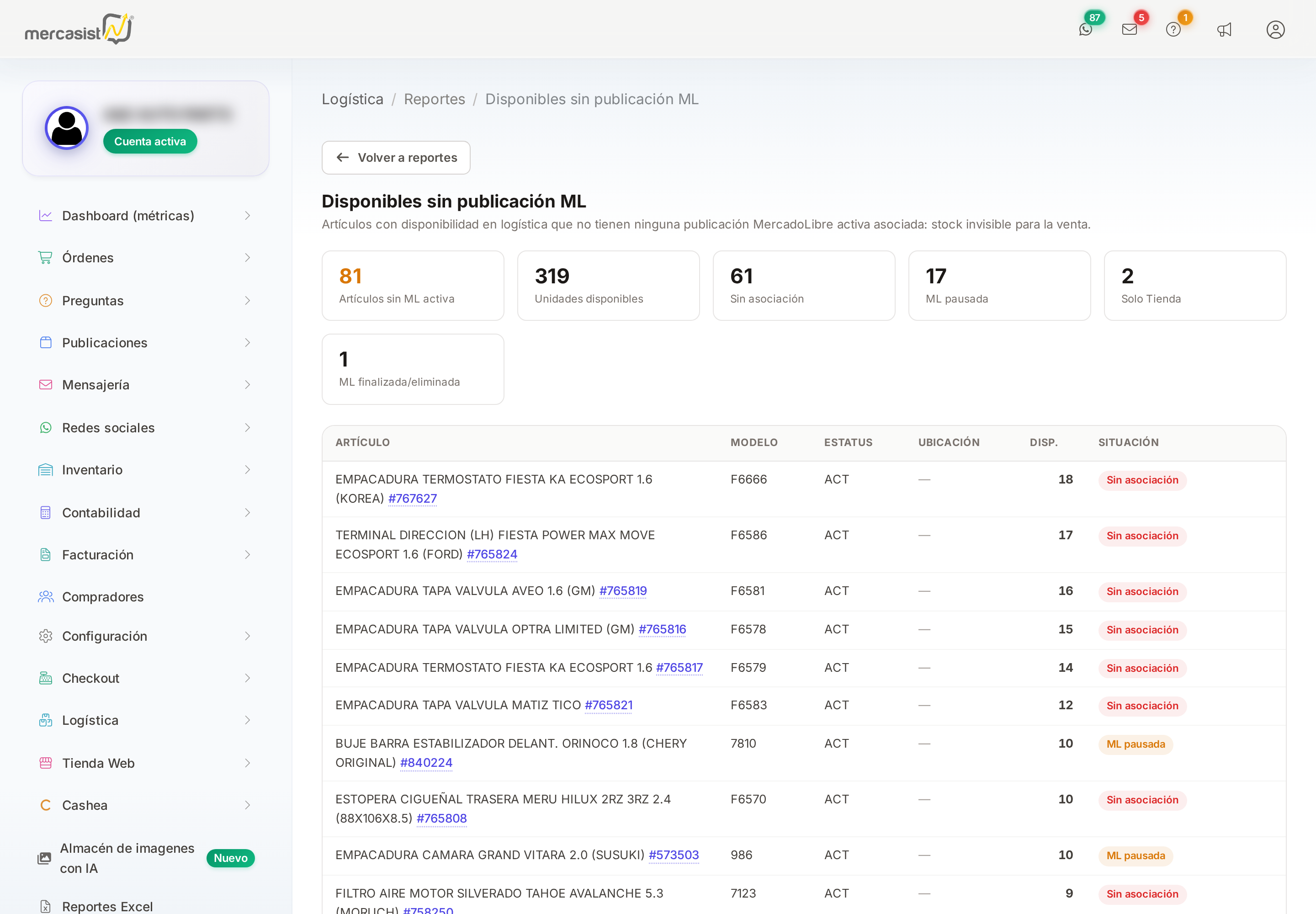Click the Configuración gear icon
The height and width of the screenshot is (914, 1316).
(45, 636)
